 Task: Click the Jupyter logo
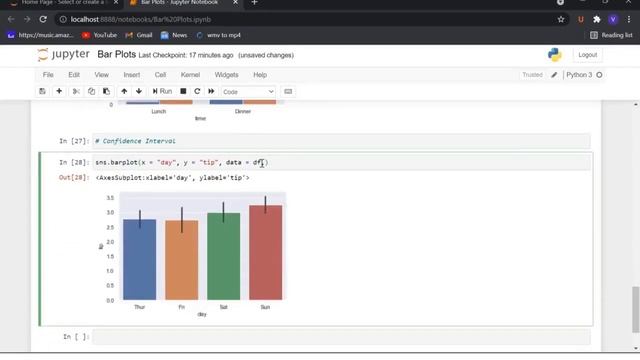point(63,55)
